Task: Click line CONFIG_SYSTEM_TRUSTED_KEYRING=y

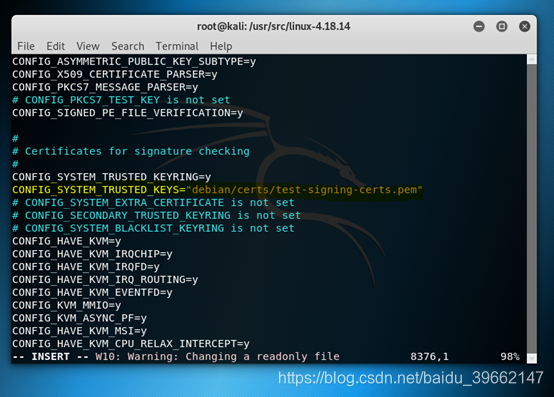Action: coord(112,177)
